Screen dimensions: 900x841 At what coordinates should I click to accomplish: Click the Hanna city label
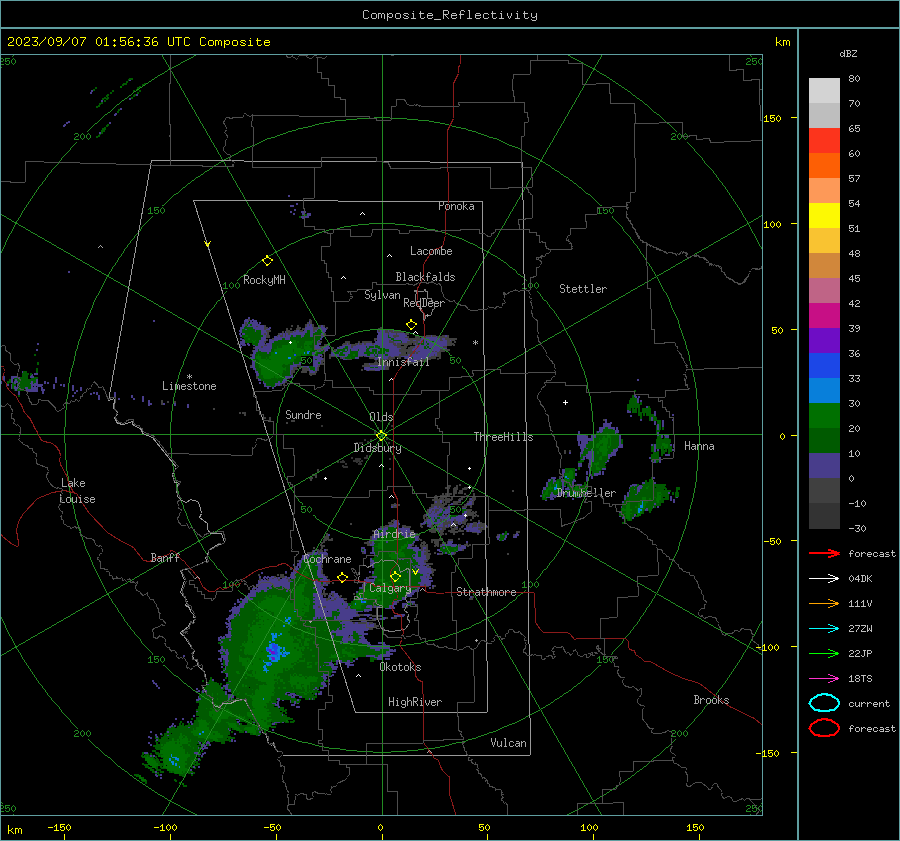[699, 446]
